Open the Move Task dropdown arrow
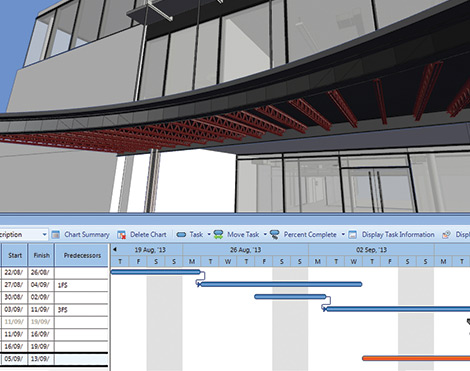Image resolution: width=470 pixels, height=371 pixels. 265,234
